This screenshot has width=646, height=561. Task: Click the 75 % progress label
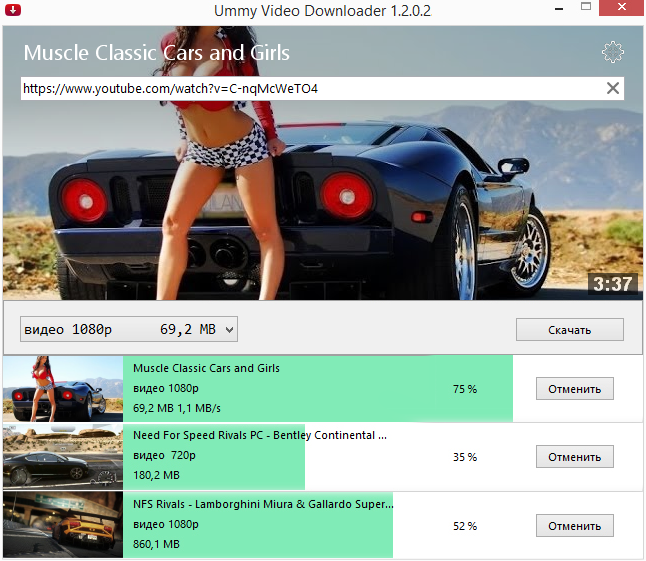[x=464, y=389]
